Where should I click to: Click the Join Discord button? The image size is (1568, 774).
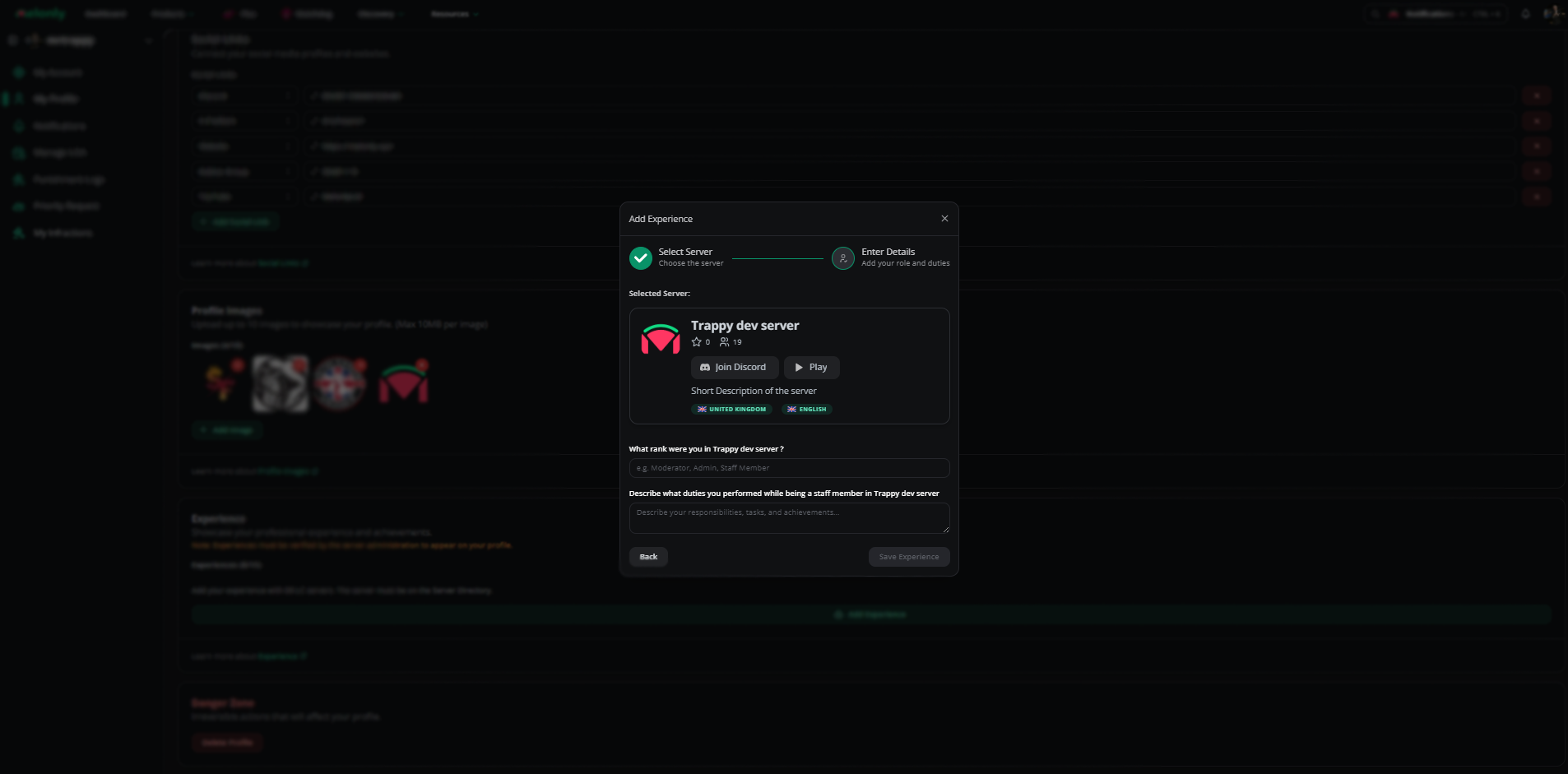click(x=735, y=368)
